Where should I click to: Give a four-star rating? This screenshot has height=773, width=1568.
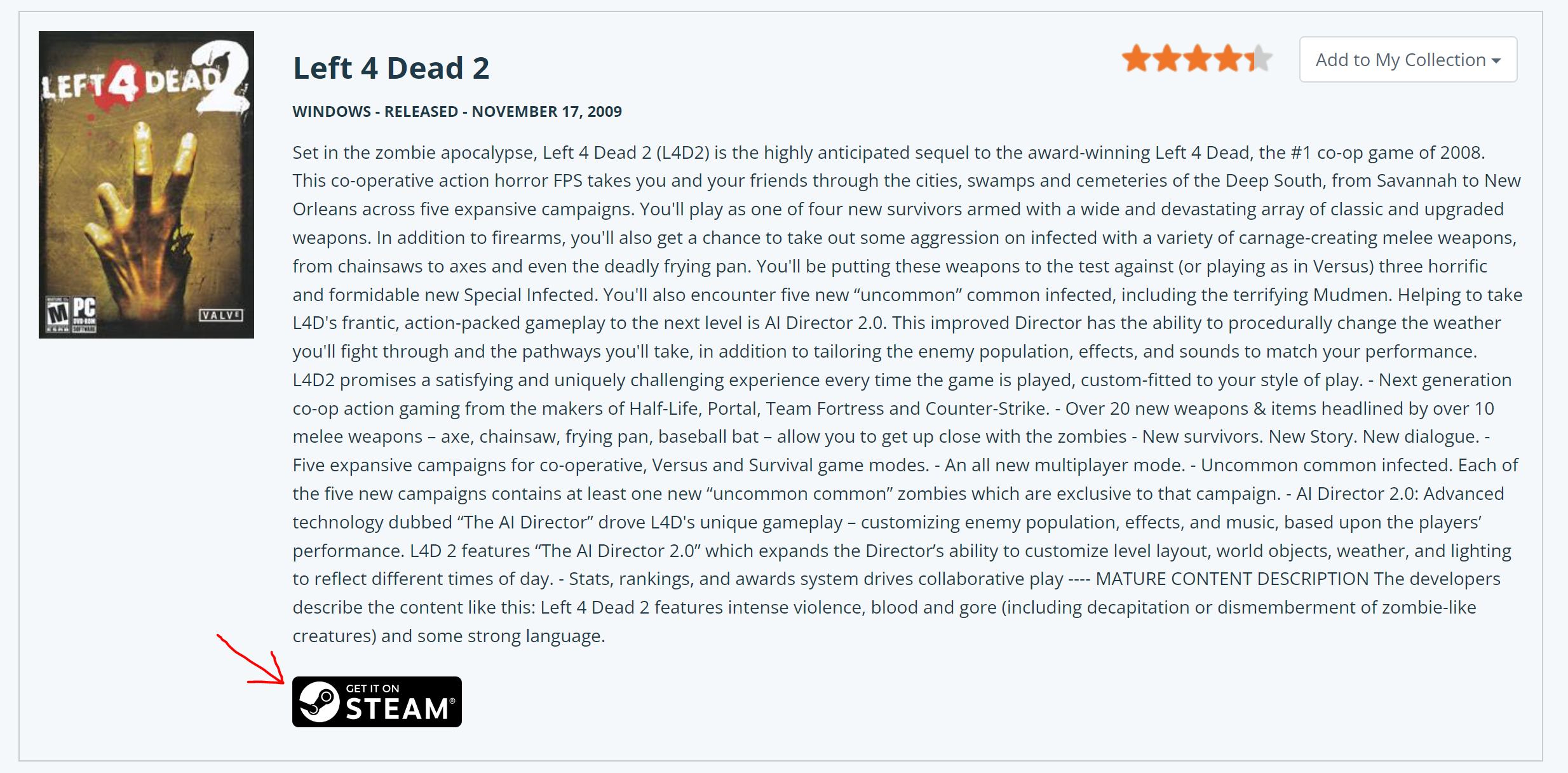[x=1227, y=58]
